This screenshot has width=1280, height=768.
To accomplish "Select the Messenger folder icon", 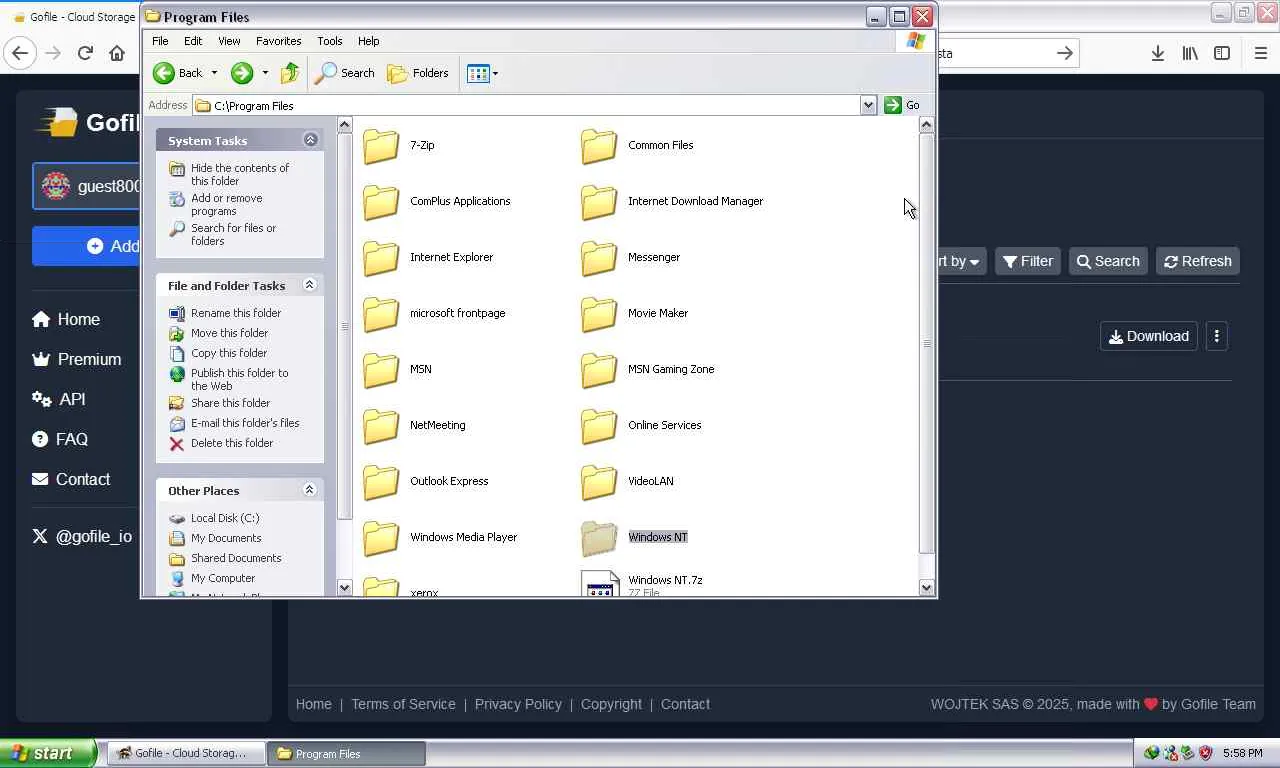I will pyautogui.click(x=599, y=258).
